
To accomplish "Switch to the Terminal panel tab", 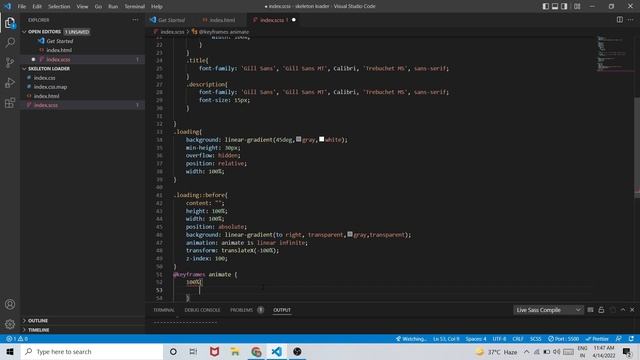I will [x=164, y=310].
